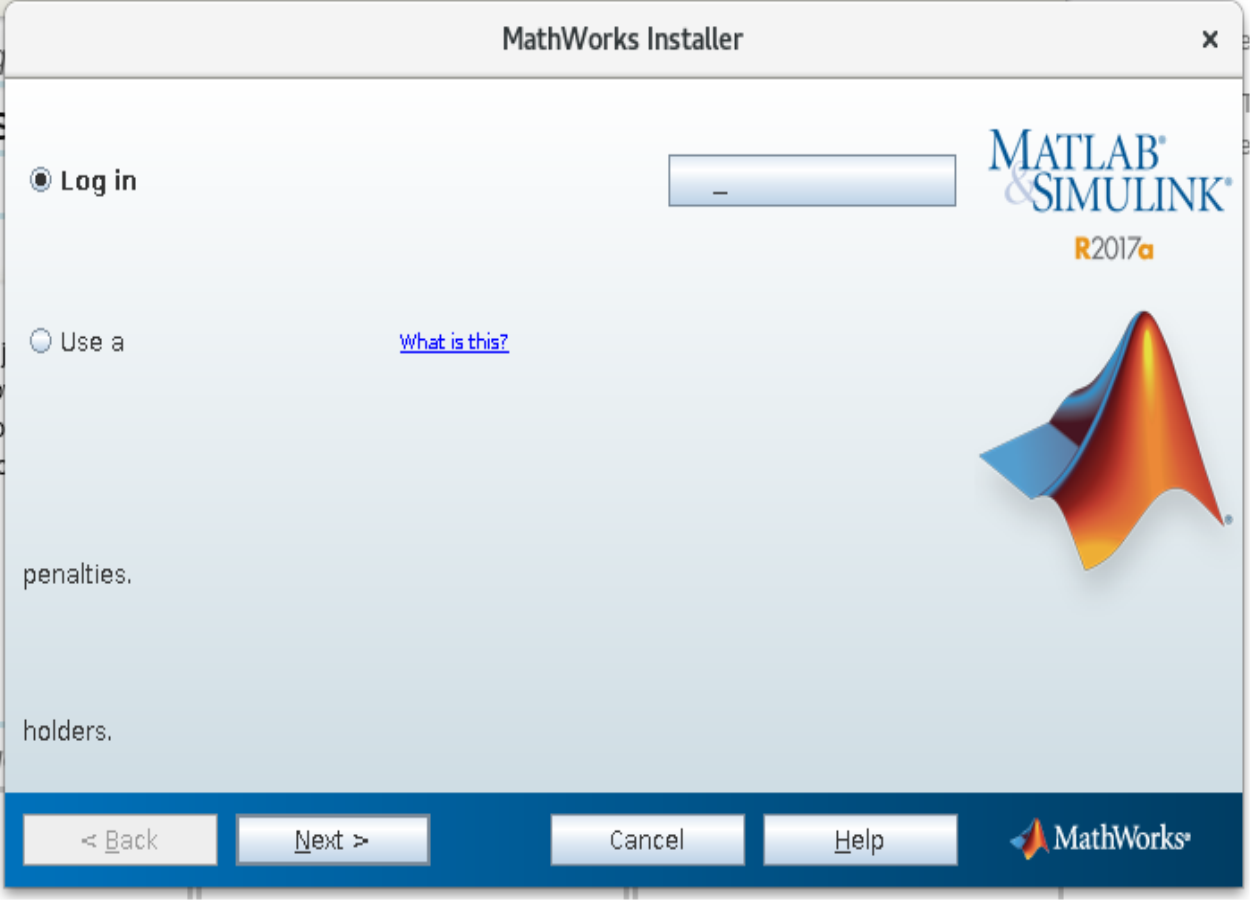Select the "Use a" radio option
Image resolution: width=1250 pixels, height=900 pixels.
pyautogui.click(x=40, y=342)
